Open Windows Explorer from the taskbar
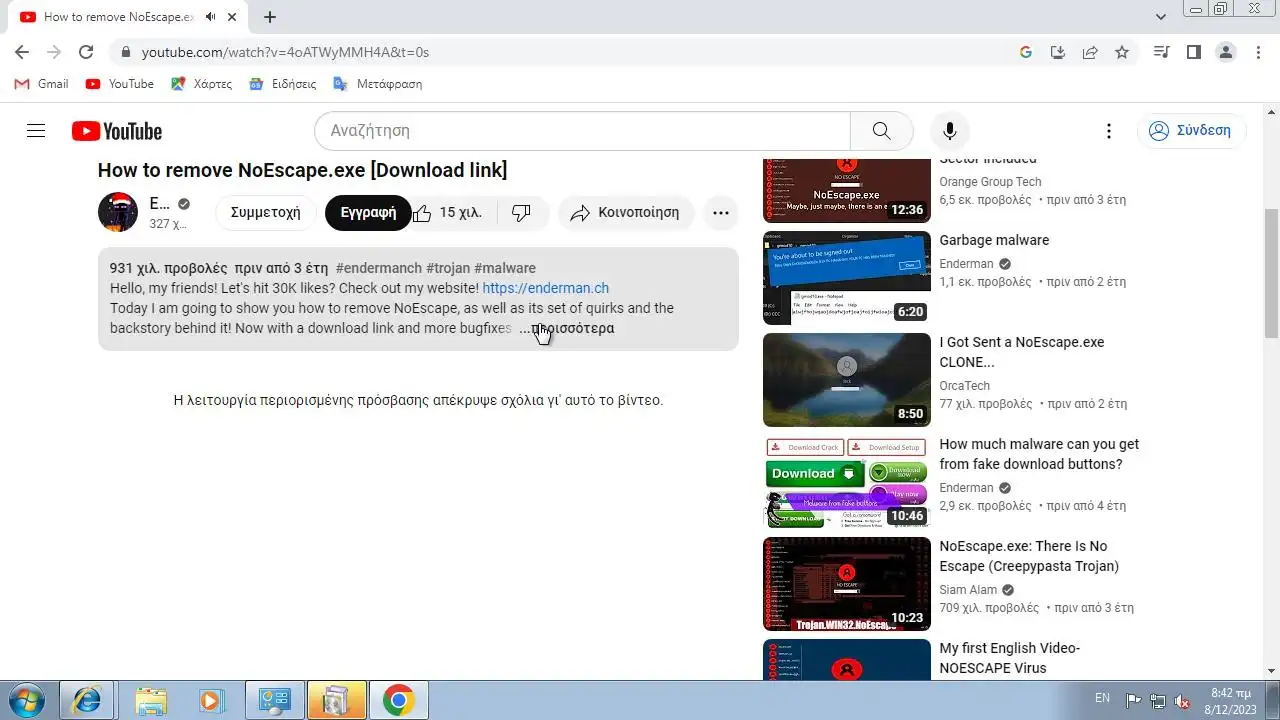 pos(151,700)
